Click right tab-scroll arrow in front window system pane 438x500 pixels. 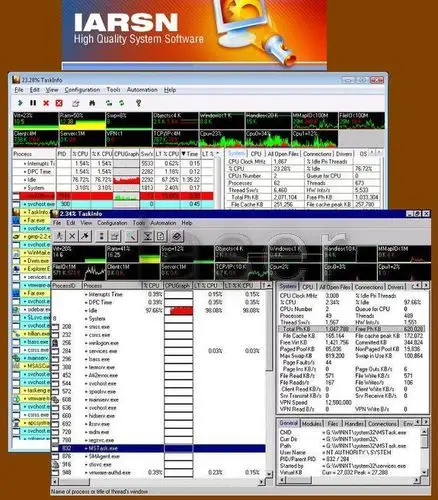[x=426, y=286]
